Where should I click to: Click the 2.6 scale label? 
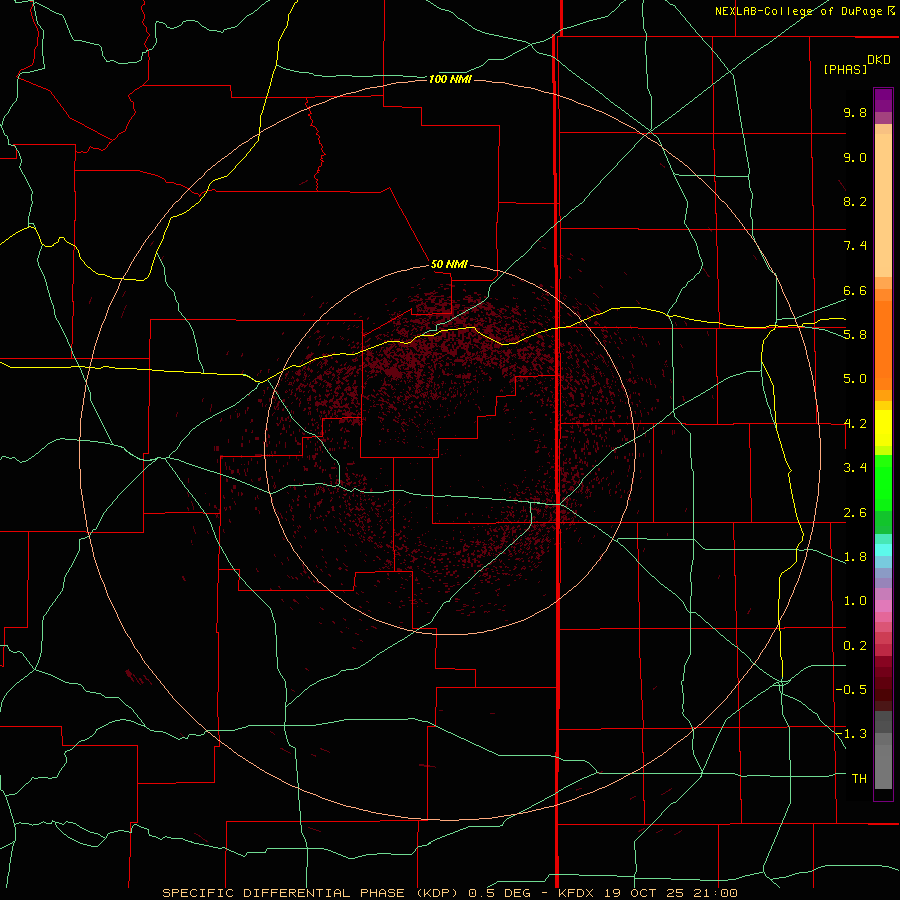[x=855, y=512]
